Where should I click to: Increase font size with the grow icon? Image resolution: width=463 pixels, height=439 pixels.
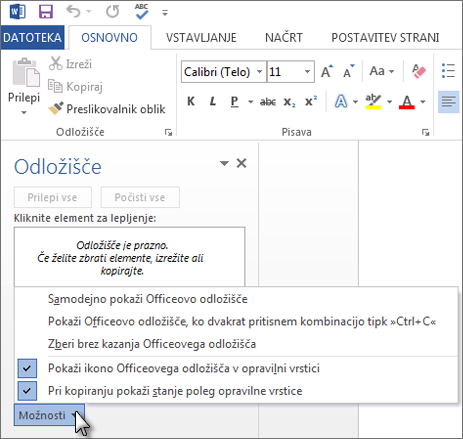click(x=327, y=71)
